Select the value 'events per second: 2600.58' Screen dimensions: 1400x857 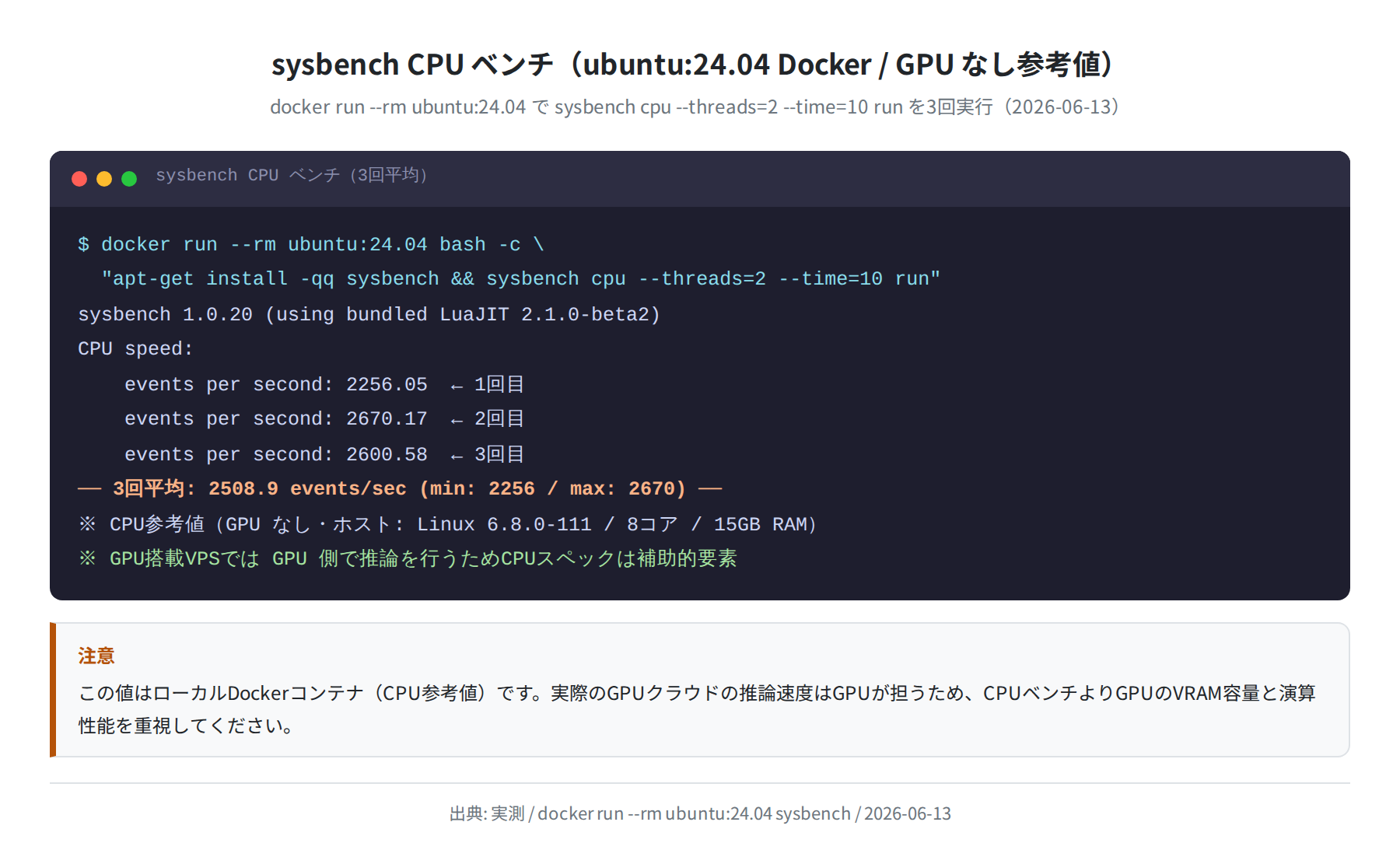pyautogui.click(x=276, y=454)
